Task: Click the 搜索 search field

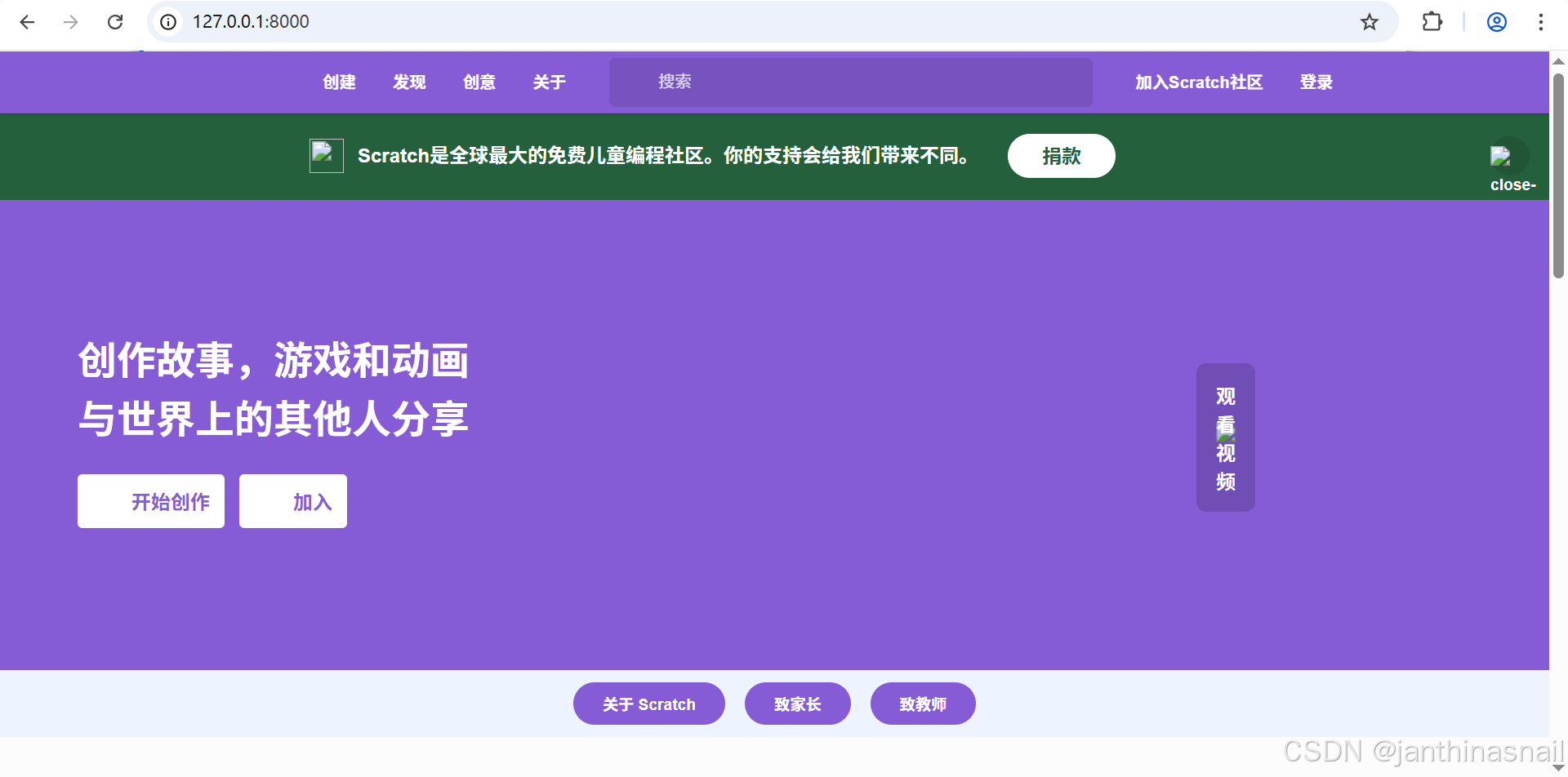Action: [851, 82]
